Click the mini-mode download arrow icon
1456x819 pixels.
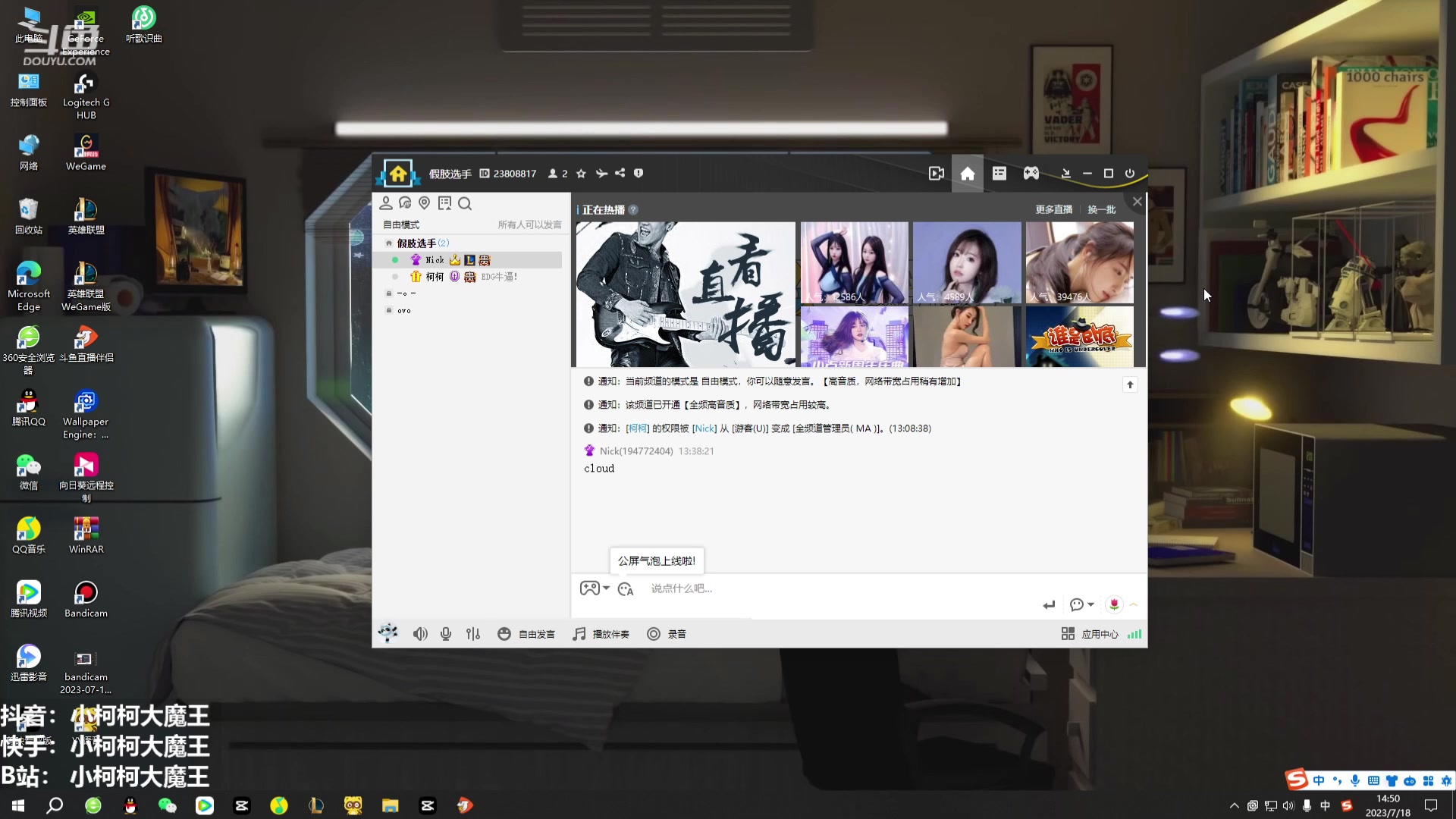[1065, 174]
